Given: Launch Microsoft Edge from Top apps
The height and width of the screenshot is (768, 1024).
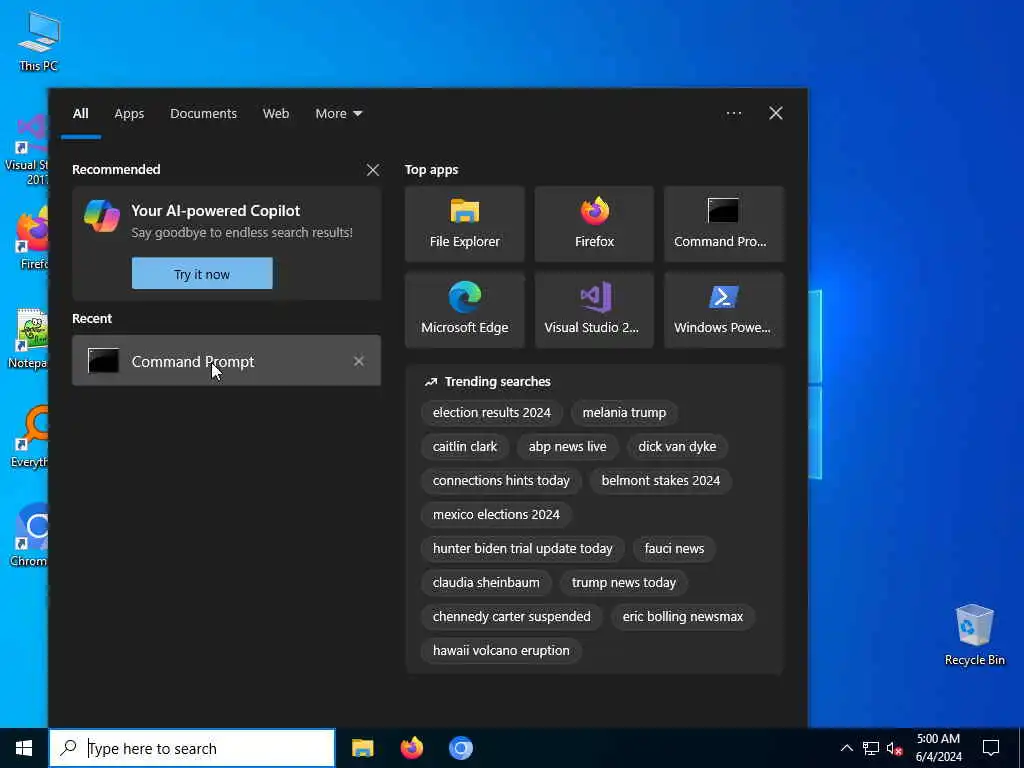Looking at the screenshot, I should click(x=464, y=310).
